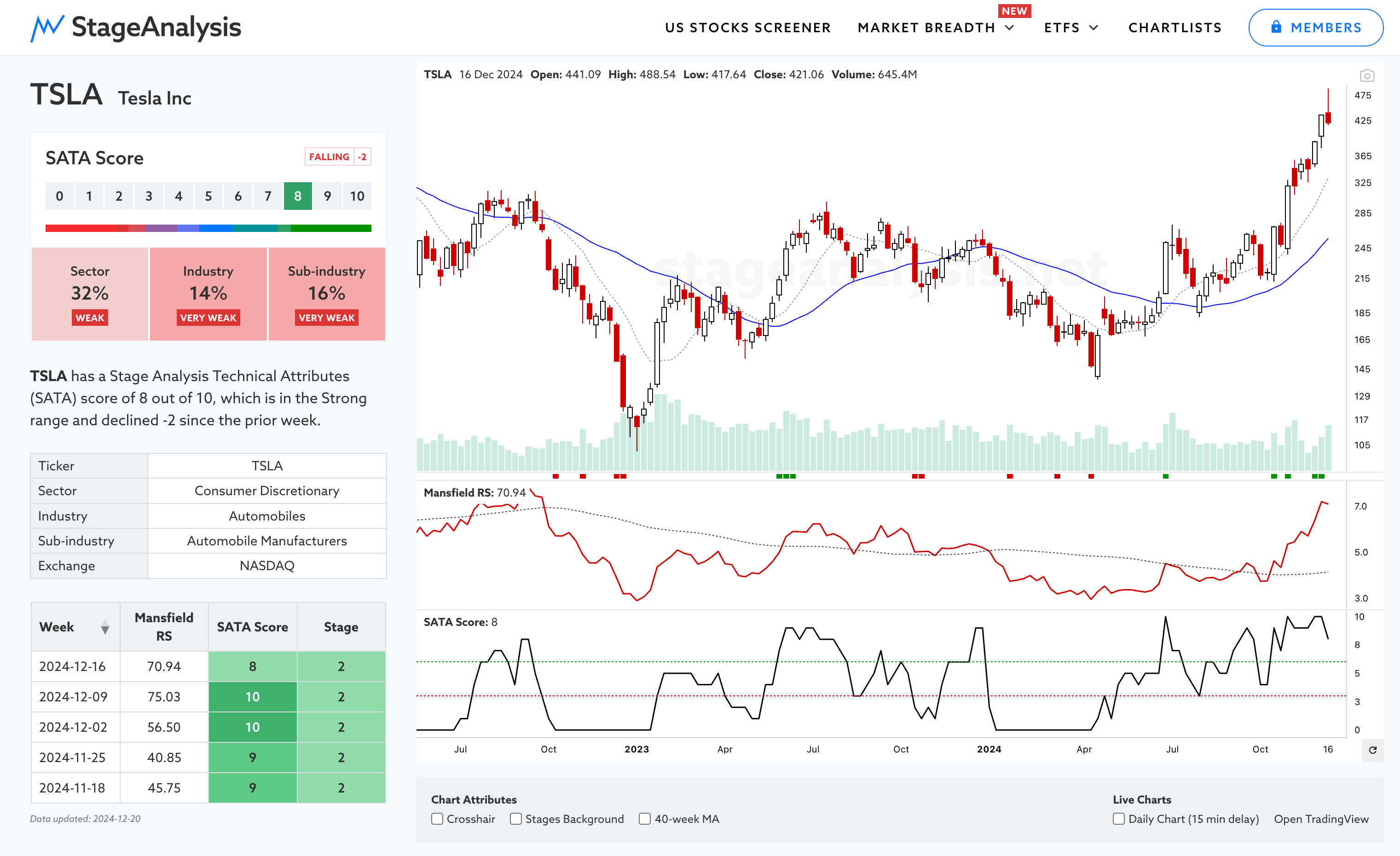Click the SATA Score column header
The height and width of the screenshot is (856, 1400).
tap(252, 626)
